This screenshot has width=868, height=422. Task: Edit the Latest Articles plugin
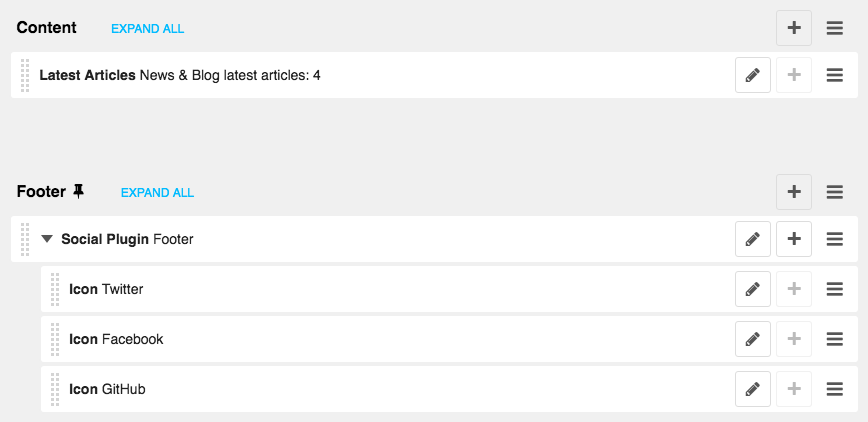pos(752,75)
